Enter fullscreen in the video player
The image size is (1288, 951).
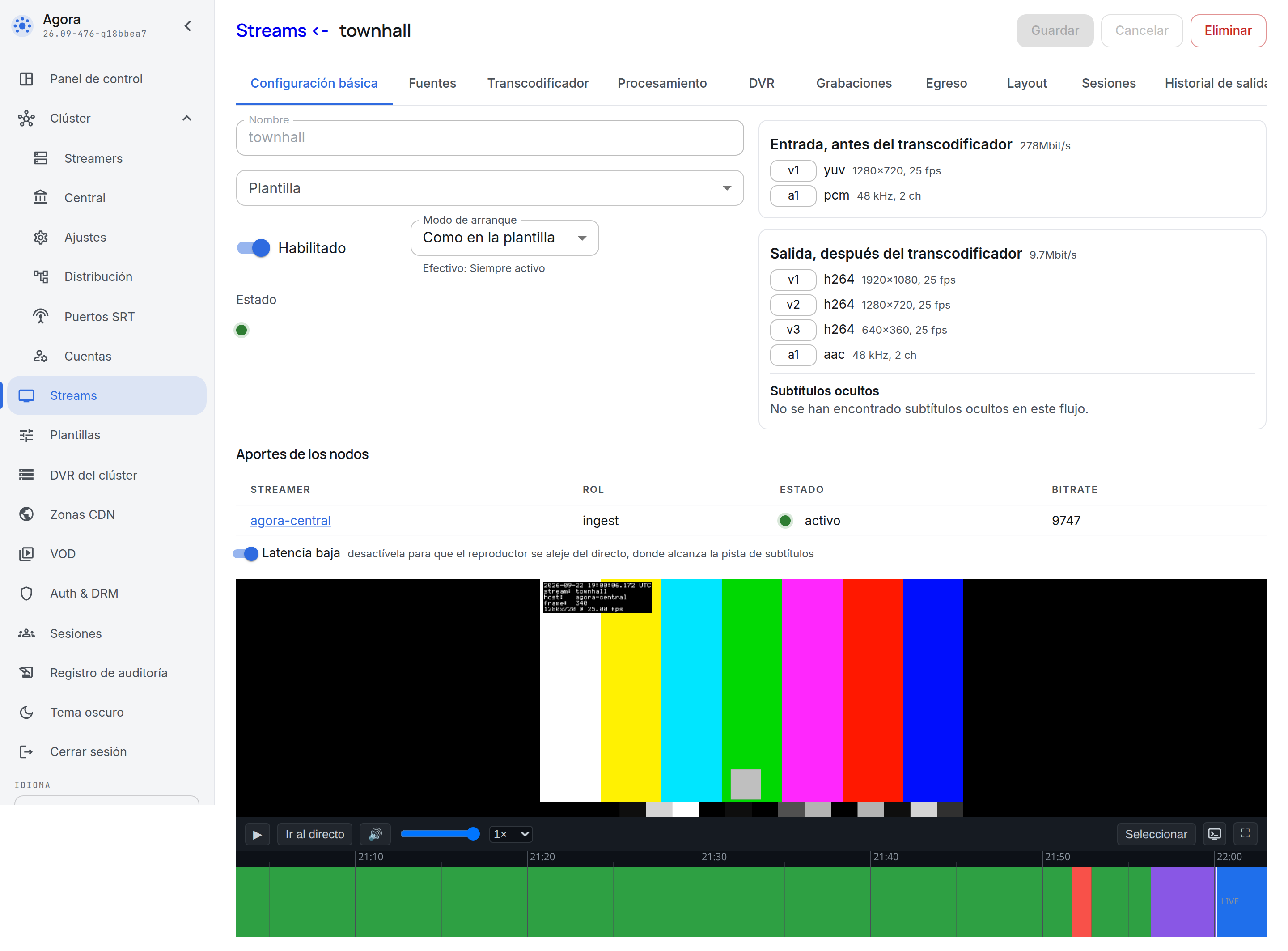(x=1246, y=833)
